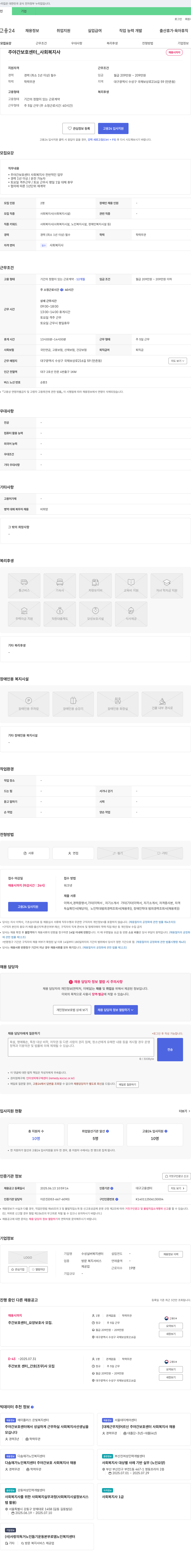Open the 취업지원 menu
Screen dimensions: 191x1568
point(63,30)
